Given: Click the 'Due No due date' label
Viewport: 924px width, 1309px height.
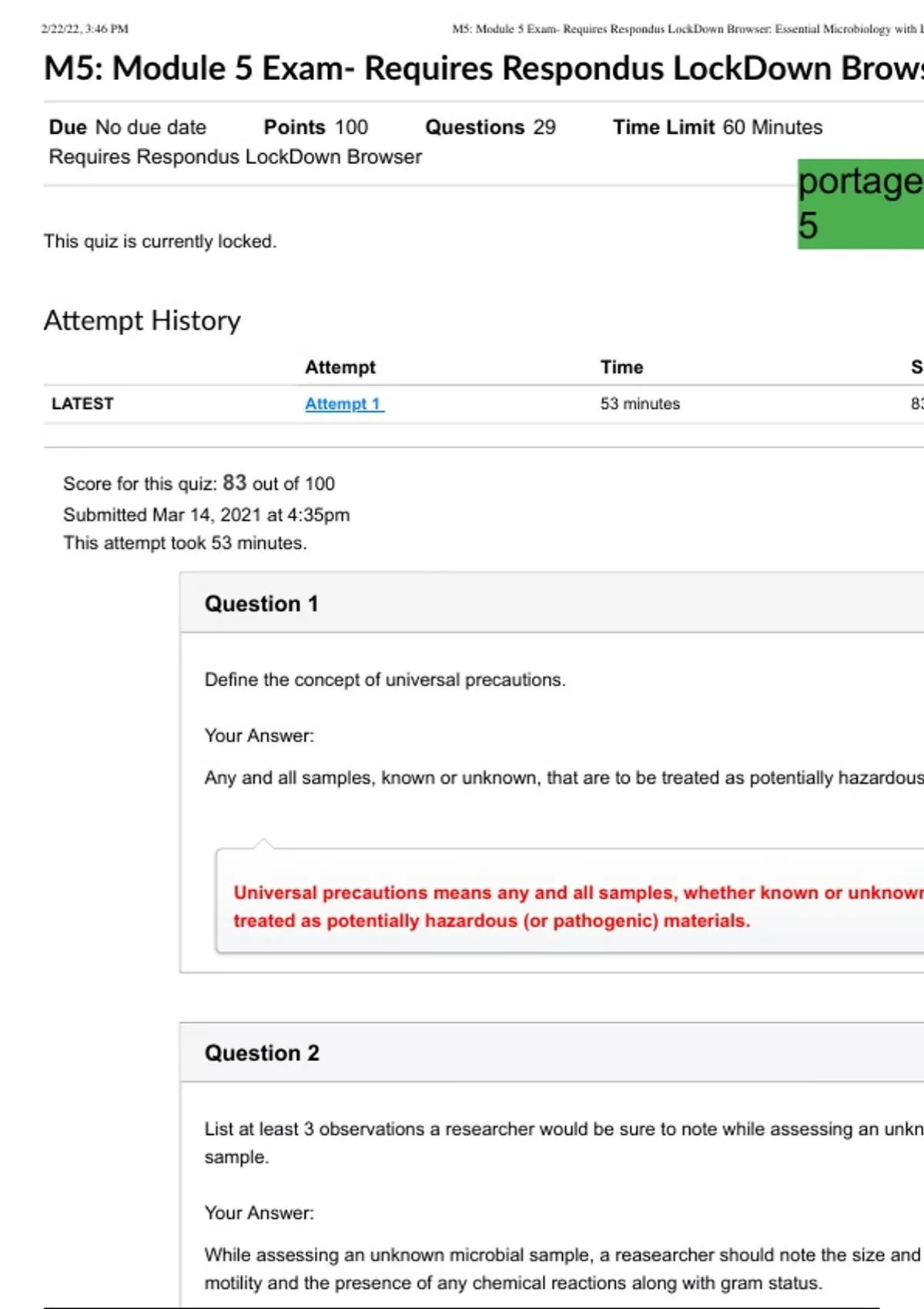Looking at the screenshot, I should click(128, 127).
